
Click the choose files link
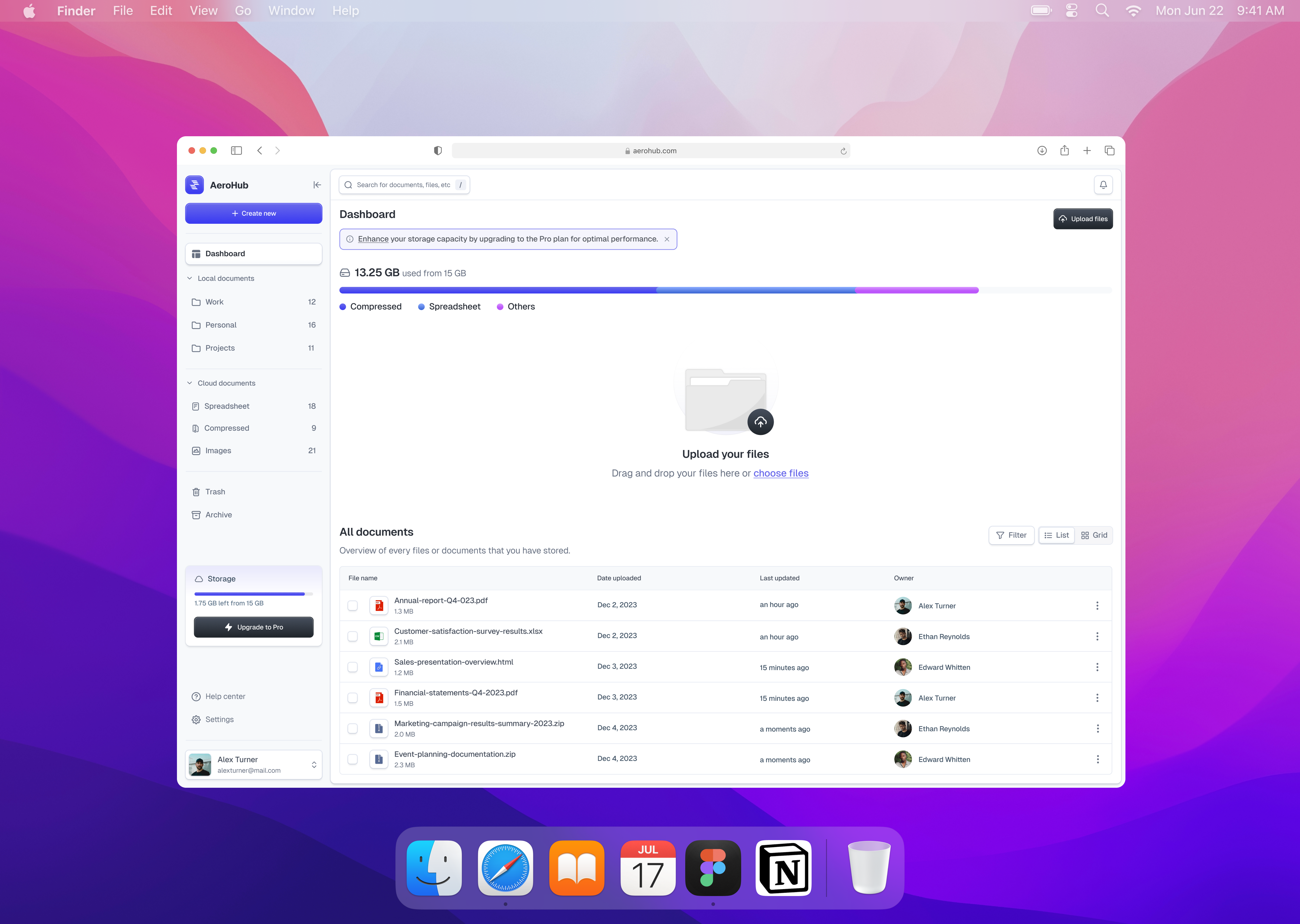point(780,473)
